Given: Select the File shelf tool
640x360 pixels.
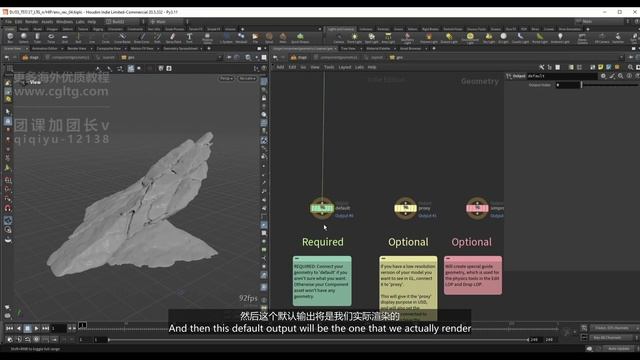Looking at the screenshot, I should coord(255,38).
